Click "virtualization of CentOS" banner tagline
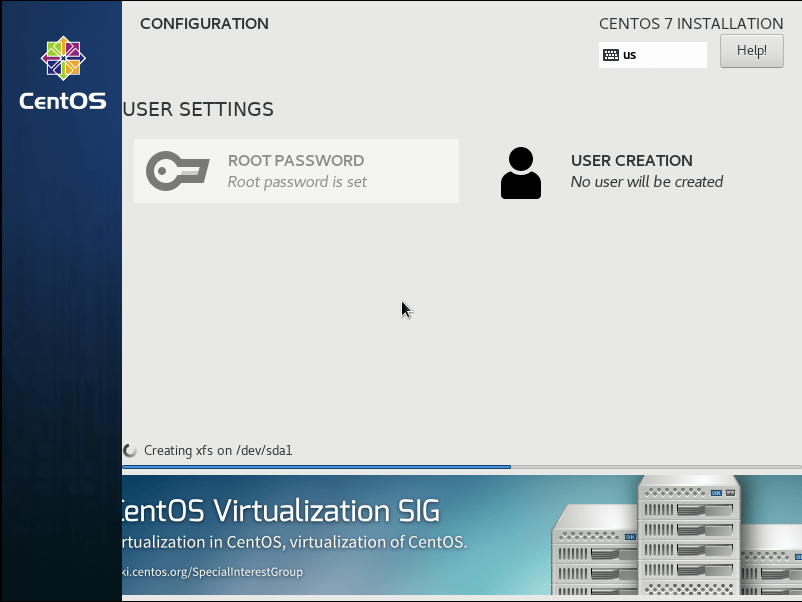 (x=378, y=542)
